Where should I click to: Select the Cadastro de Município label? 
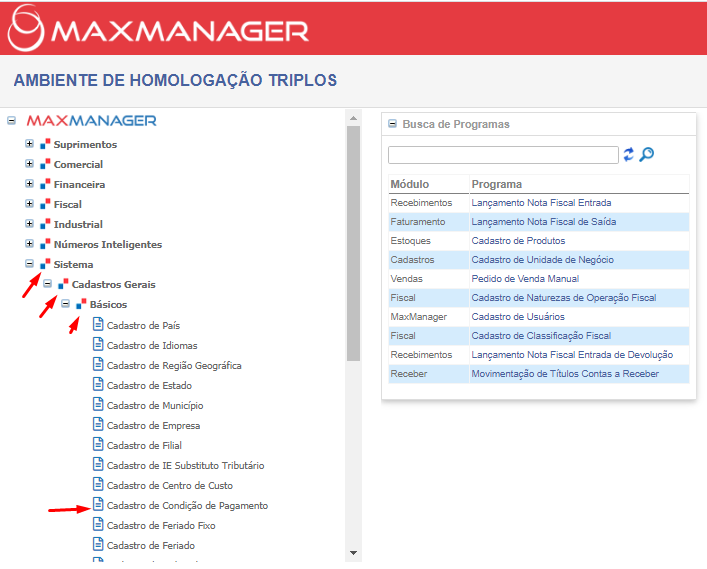tap(155, 405)
